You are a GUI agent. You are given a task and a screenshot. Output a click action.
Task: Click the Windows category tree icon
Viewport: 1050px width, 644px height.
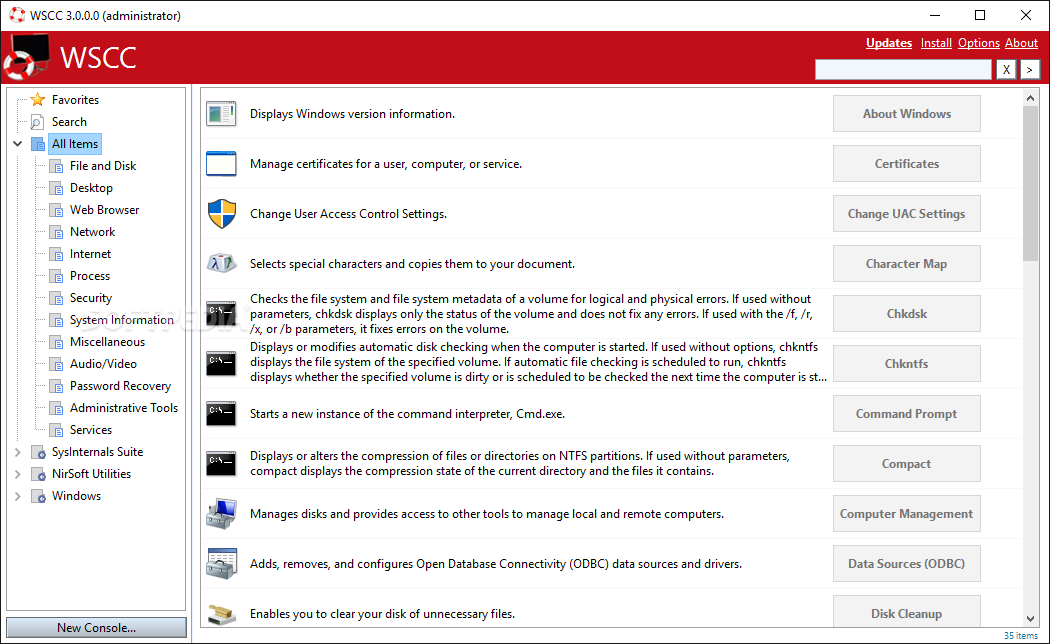tap(38, 496)
